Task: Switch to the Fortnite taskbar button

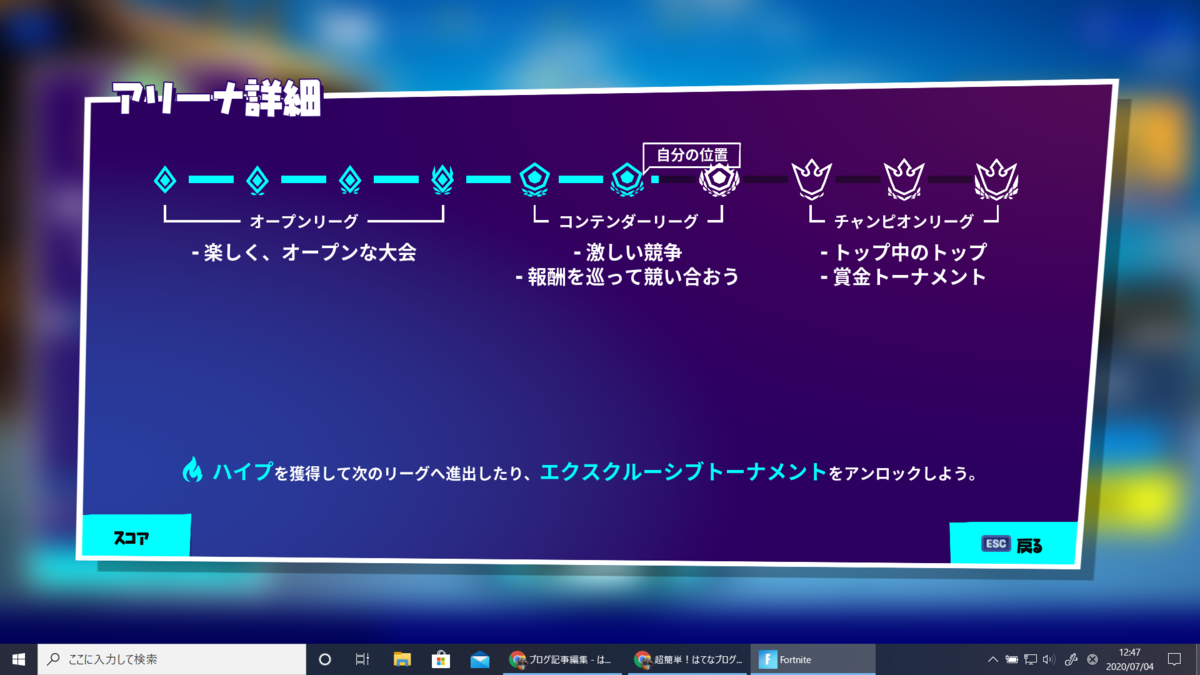Action: [813, 659]
